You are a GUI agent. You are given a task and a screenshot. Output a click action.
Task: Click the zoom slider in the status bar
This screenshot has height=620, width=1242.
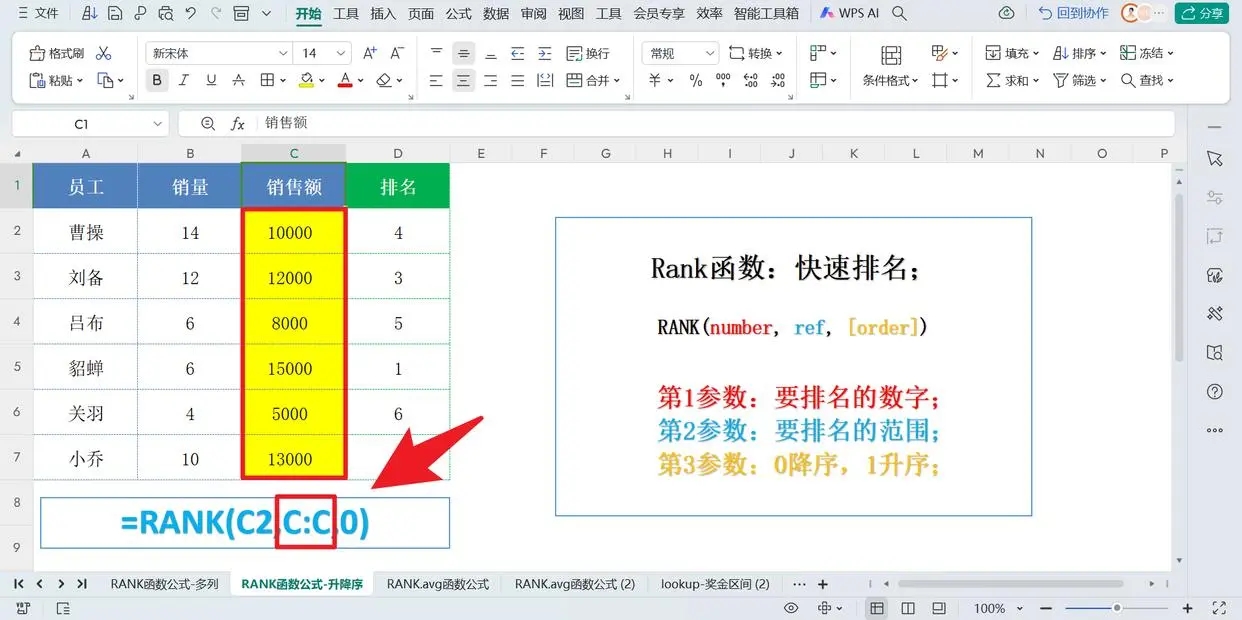(x=1117, y=608)
